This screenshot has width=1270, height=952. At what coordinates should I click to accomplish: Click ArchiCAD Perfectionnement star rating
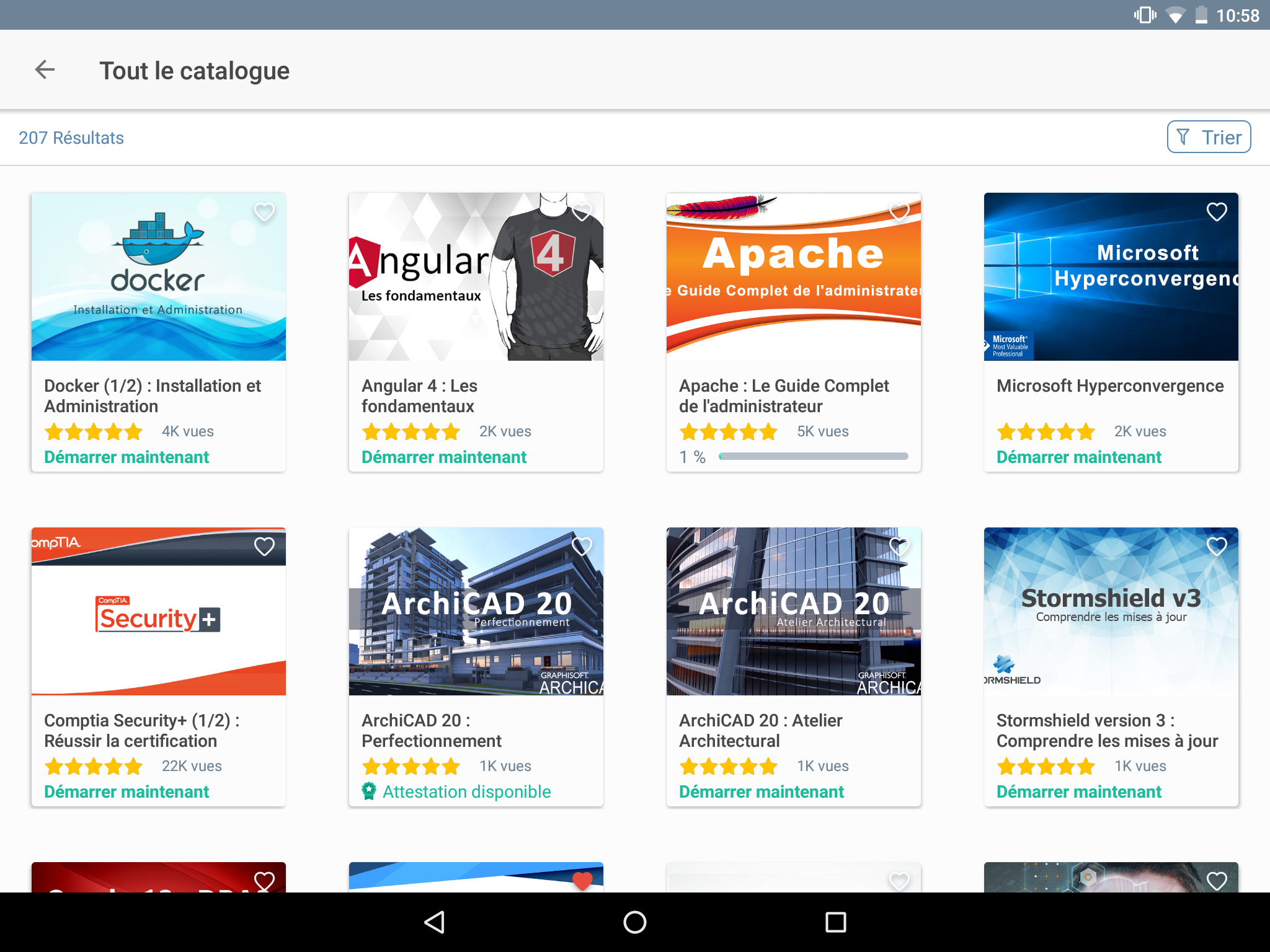point(411,766)
